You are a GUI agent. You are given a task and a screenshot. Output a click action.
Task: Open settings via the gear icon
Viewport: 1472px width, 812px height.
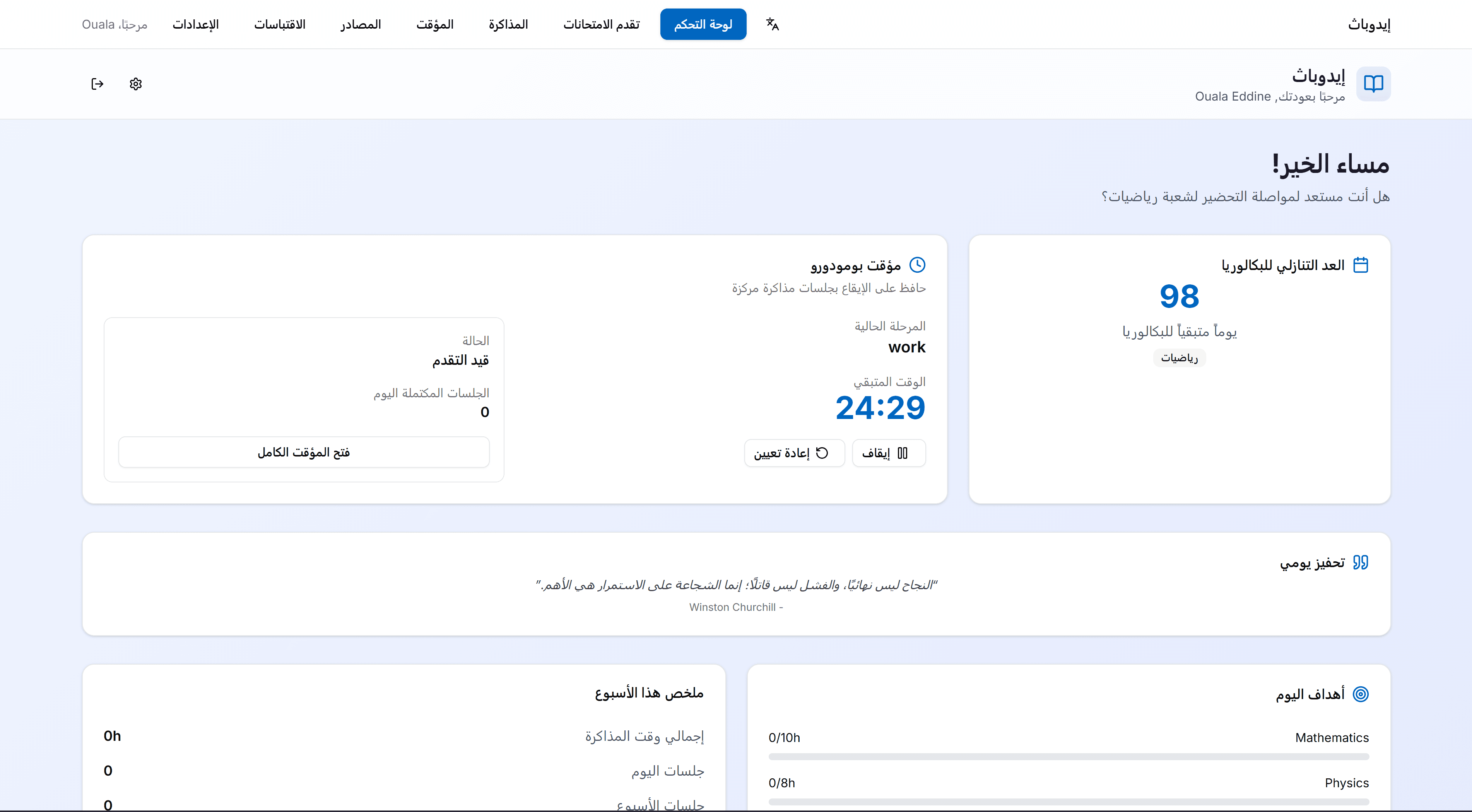pyautogui.click(x=135, y=84)
